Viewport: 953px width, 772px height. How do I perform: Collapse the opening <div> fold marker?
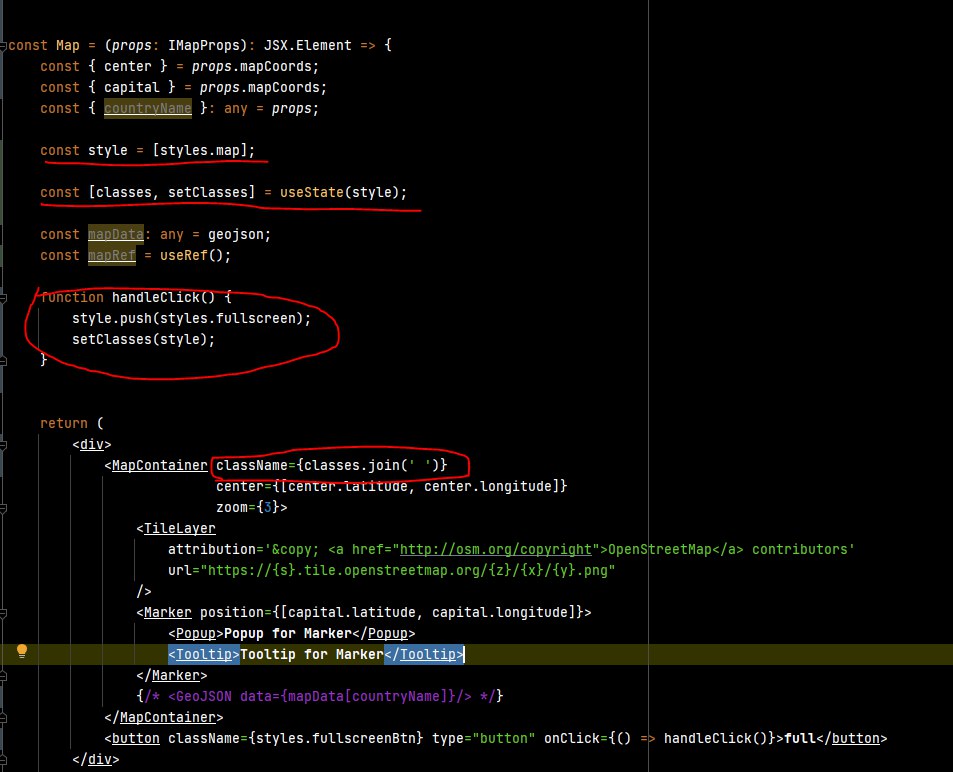pyautogui.click(x=3, y=445)
